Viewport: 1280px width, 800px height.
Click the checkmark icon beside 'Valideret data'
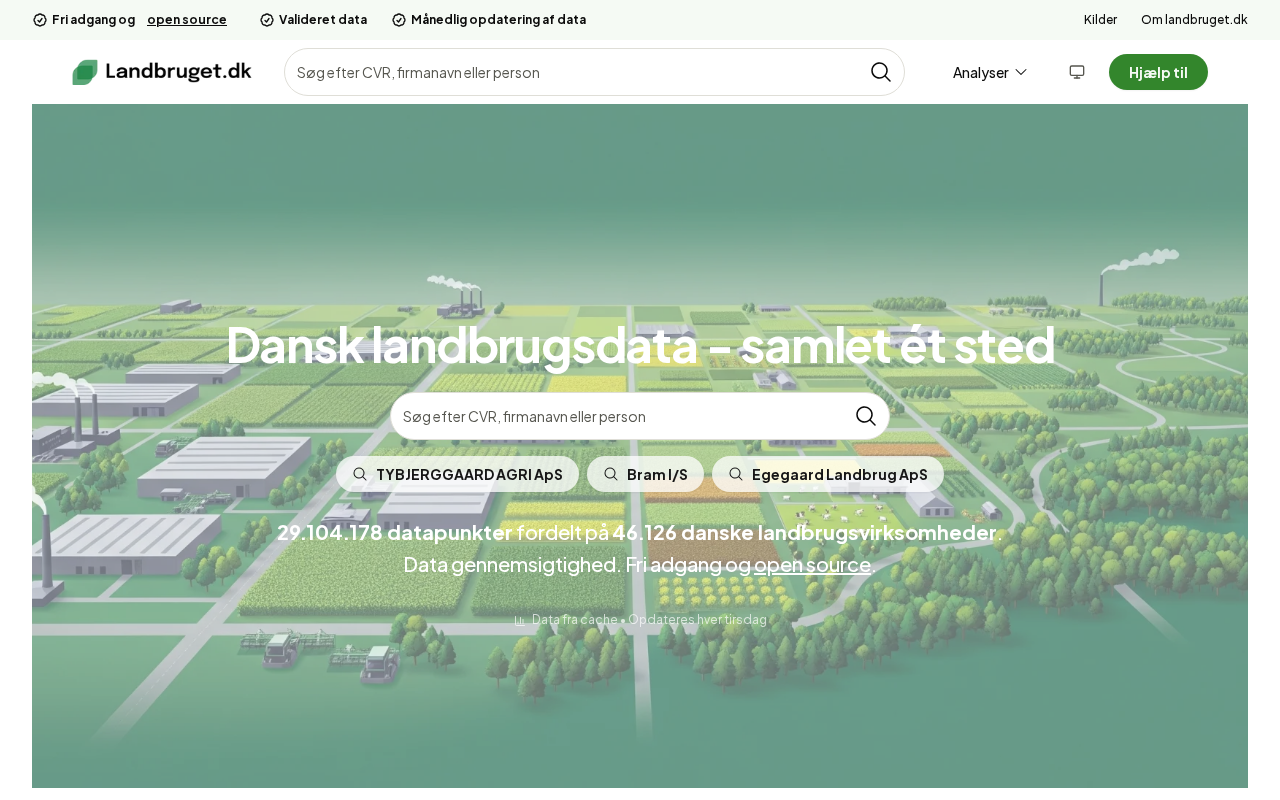coord(267,20)
